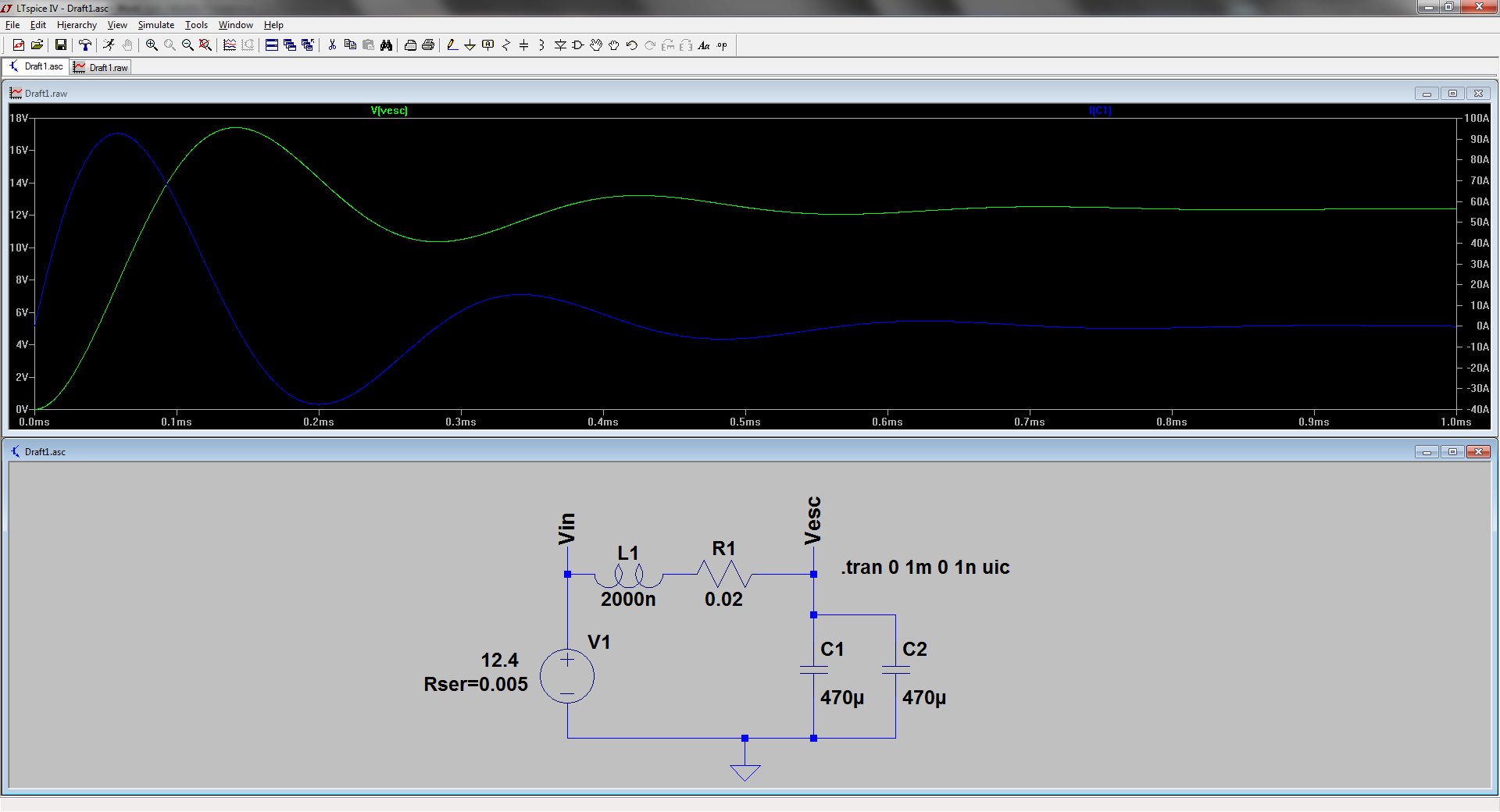Click the Undo arrow
The height and width of the screenshot is (812, 1500).
631,45
